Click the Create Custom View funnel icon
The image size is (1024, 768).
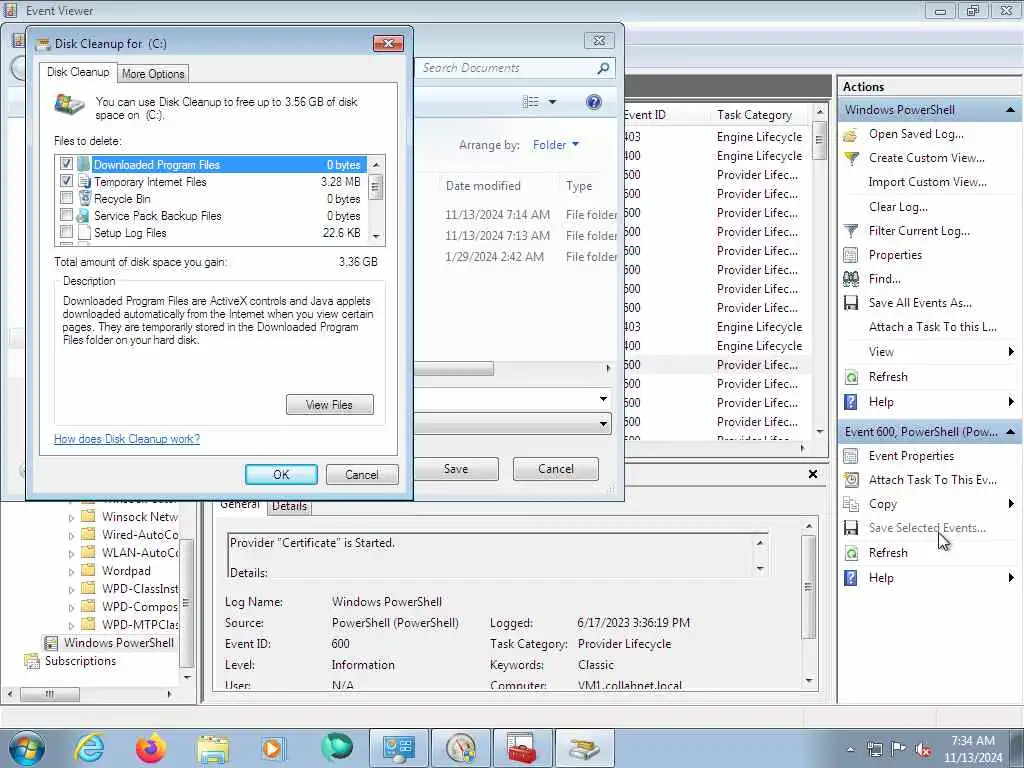pos(850,158)
